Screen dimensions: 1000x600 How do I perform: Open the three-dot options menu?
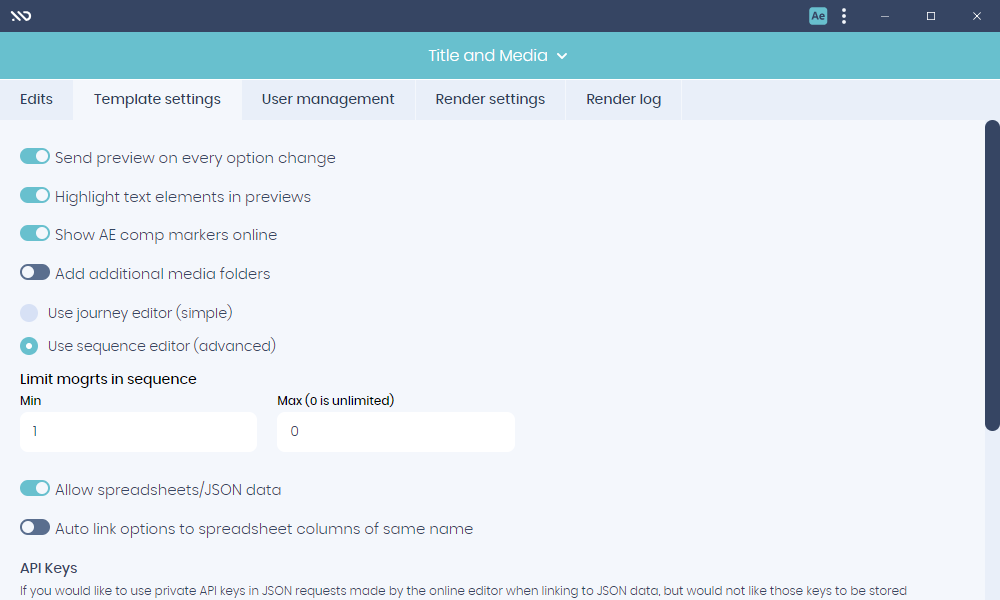pos(845,16)
